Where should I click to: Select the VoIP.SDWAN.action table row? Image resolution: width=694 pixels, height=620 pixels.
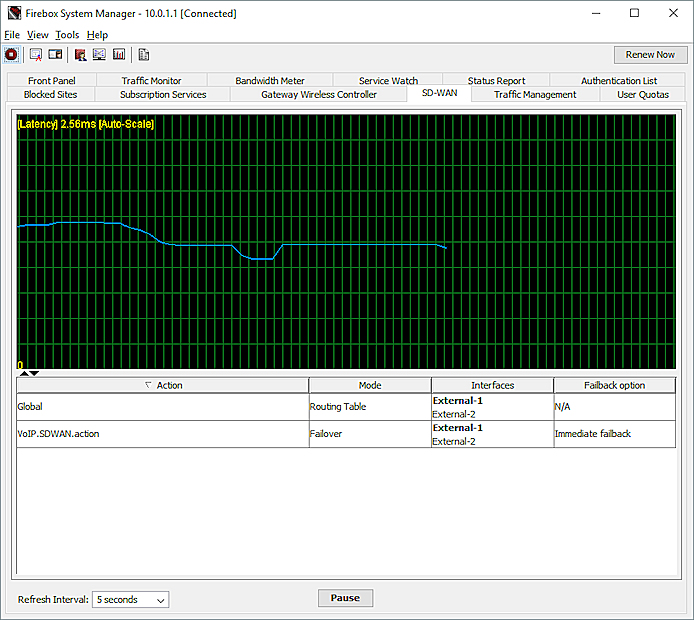162,434
